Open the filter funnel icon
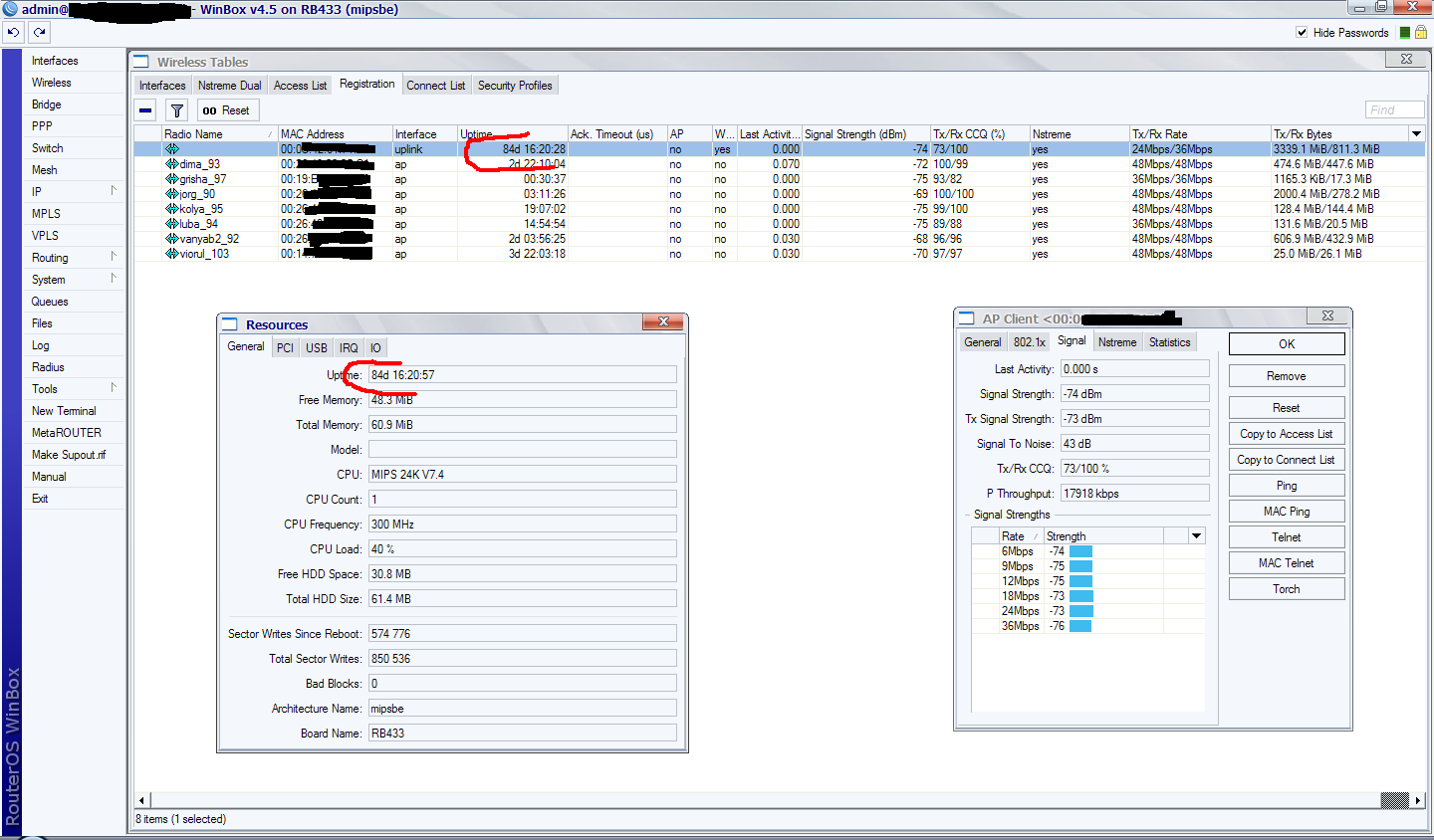Screen dimensions: 1434x840 [176, 110]
